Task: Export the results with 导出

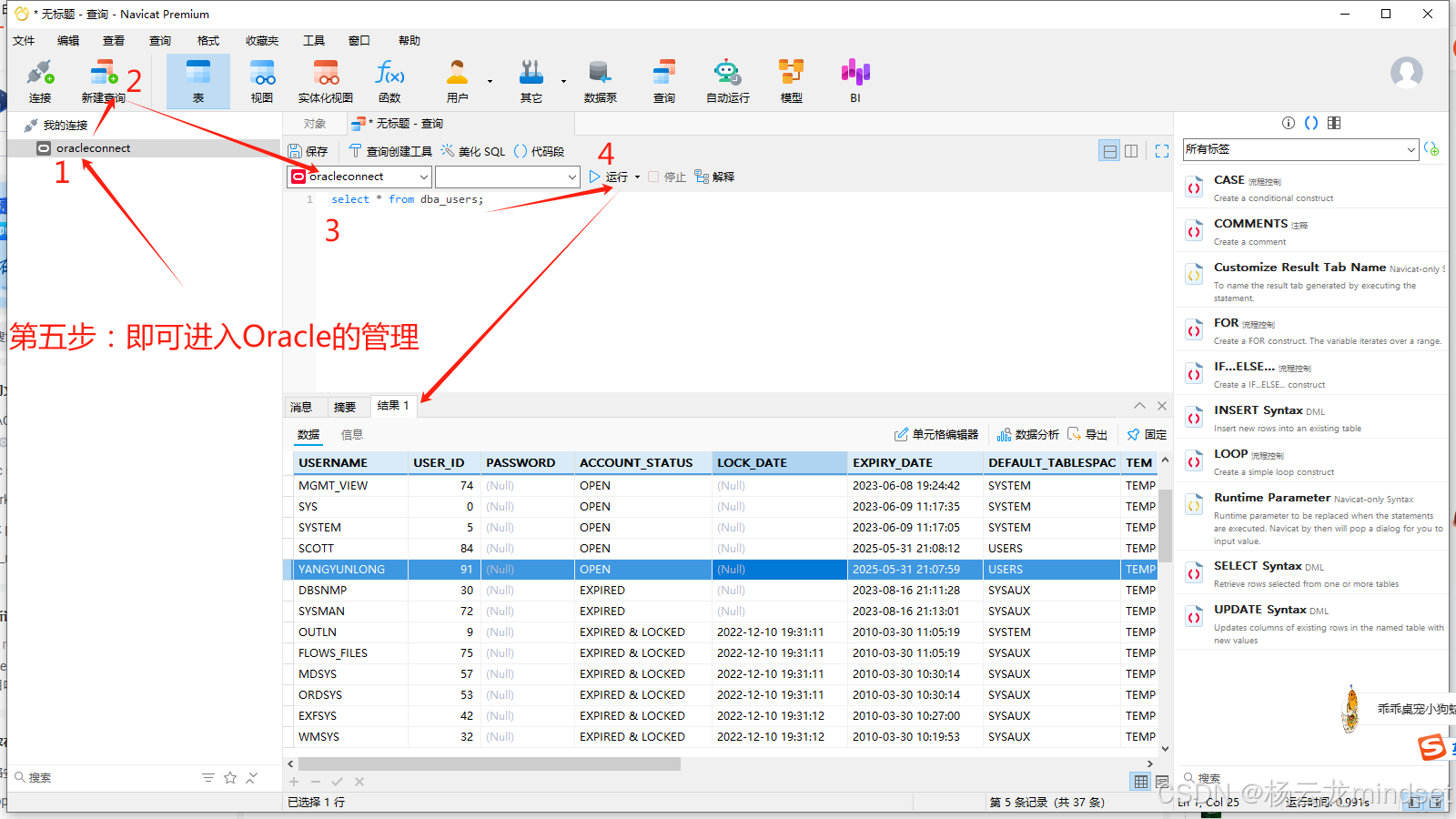Action: point(1087,435)
